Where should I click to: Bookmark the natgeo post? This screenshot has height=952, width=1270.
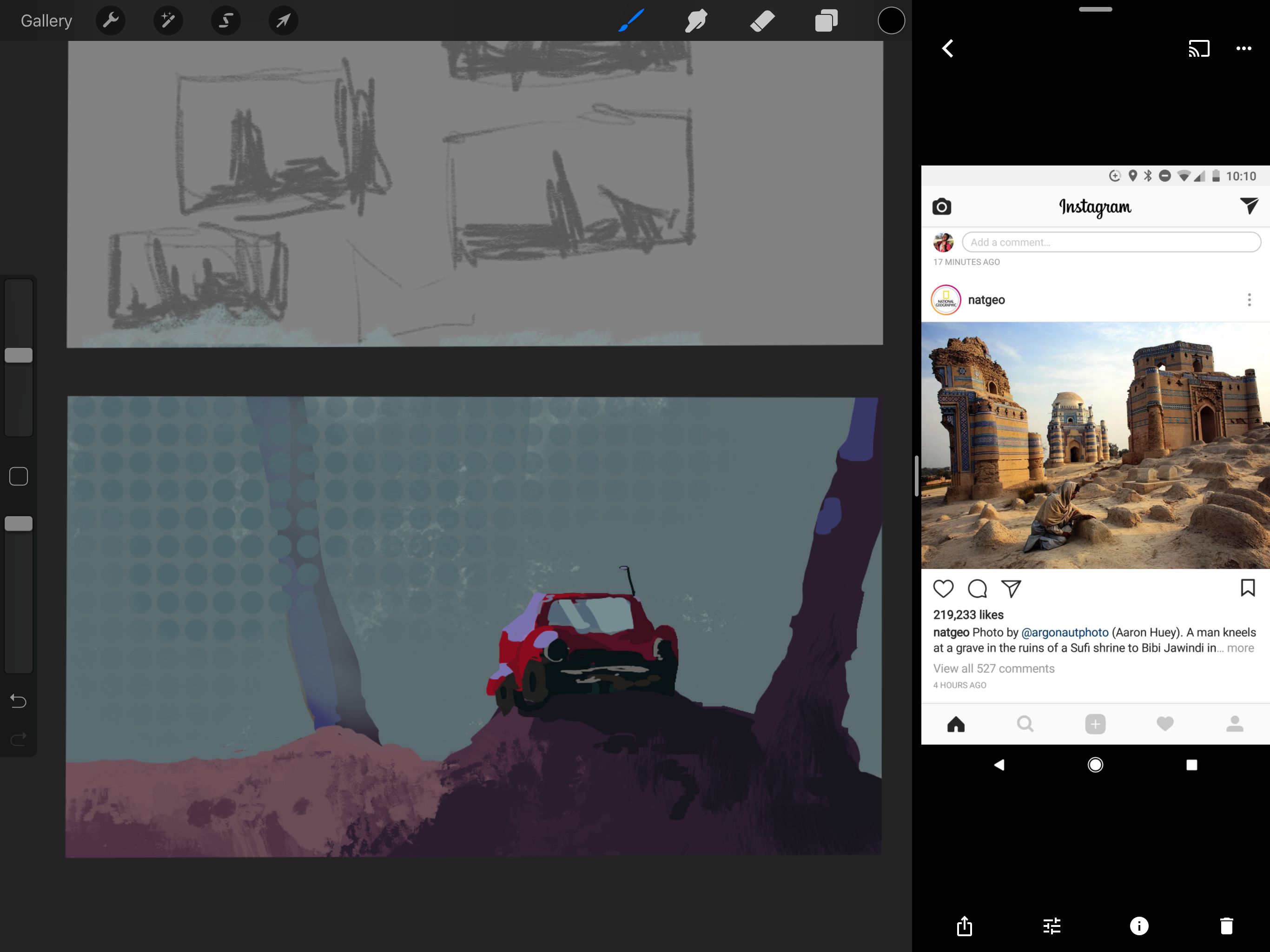point(1247,588)
